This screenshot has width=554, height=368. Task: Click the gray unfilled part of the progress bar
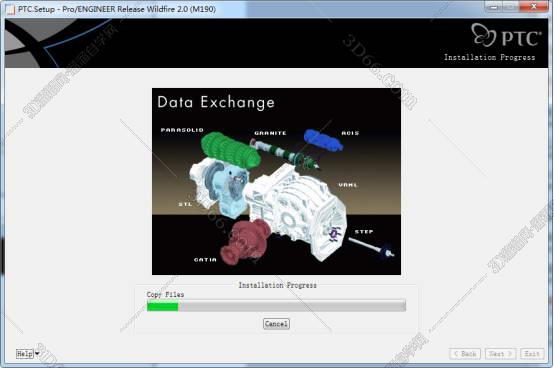[x=292, y=306]
